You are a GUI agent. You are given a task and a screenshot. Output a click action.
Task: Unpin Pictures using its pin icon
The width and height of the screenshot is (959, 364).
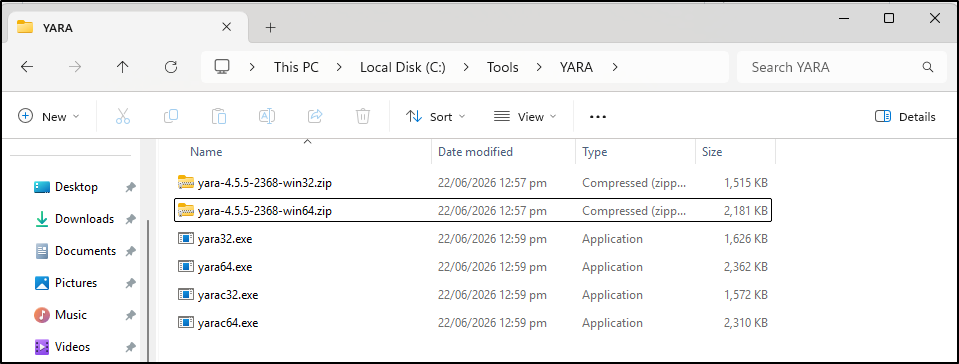130,283
